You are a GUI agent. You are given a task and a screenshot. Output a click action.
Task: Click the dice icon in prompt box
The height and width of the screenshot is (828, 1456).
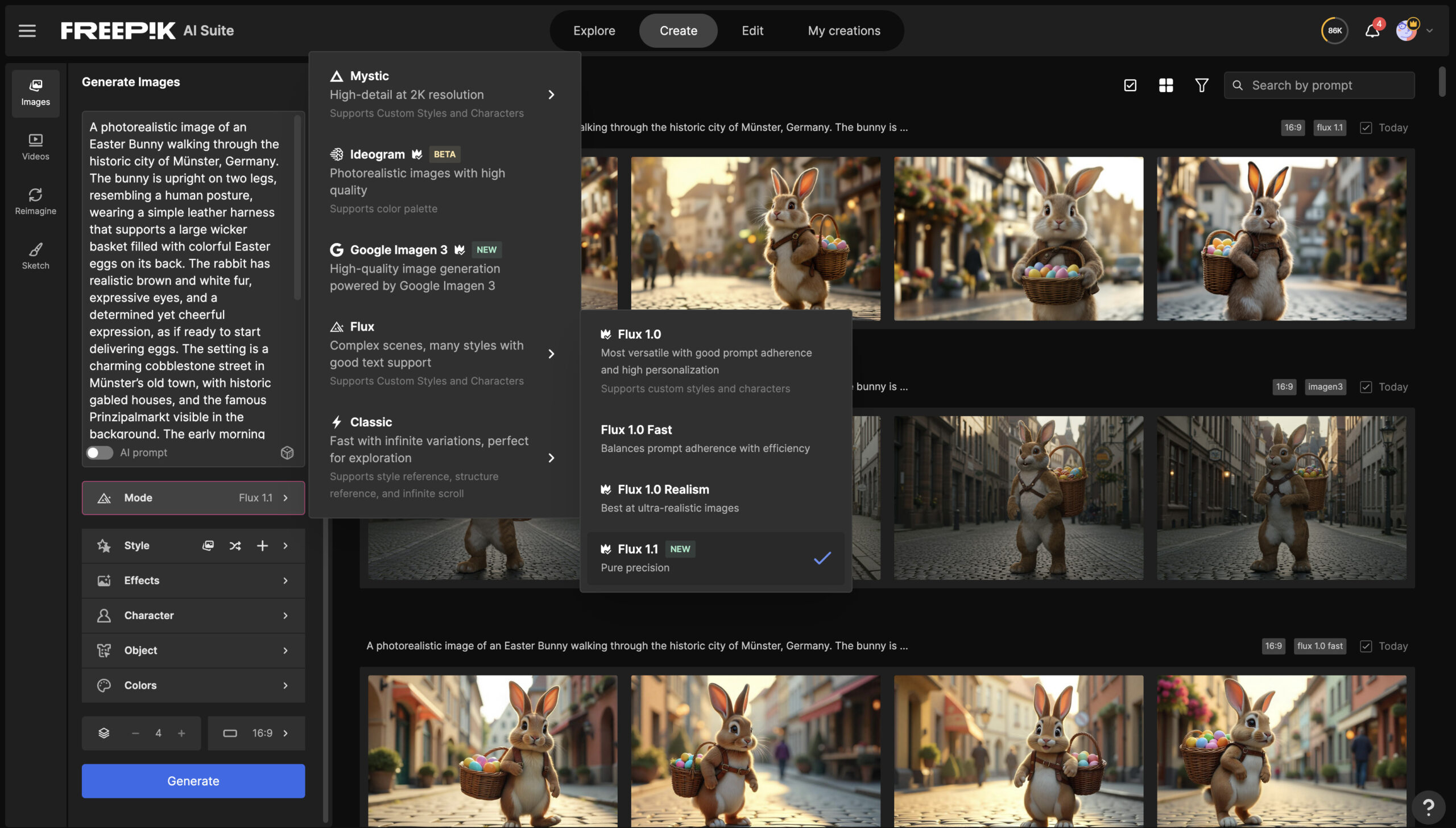[287, 452]
